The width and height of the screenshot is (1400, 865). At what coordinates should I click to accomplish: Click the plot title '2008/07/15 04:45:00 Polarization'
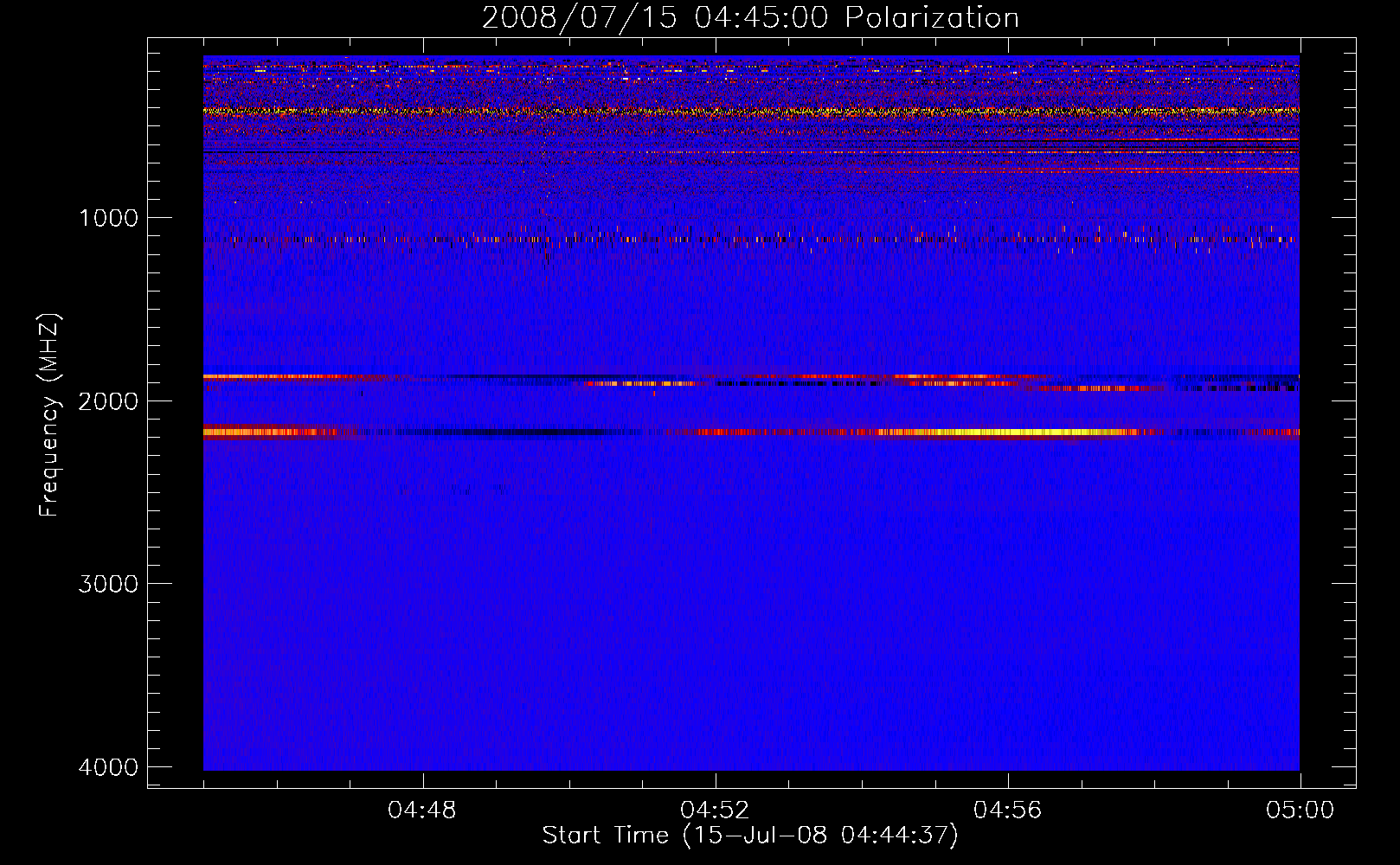coord(750,17)
